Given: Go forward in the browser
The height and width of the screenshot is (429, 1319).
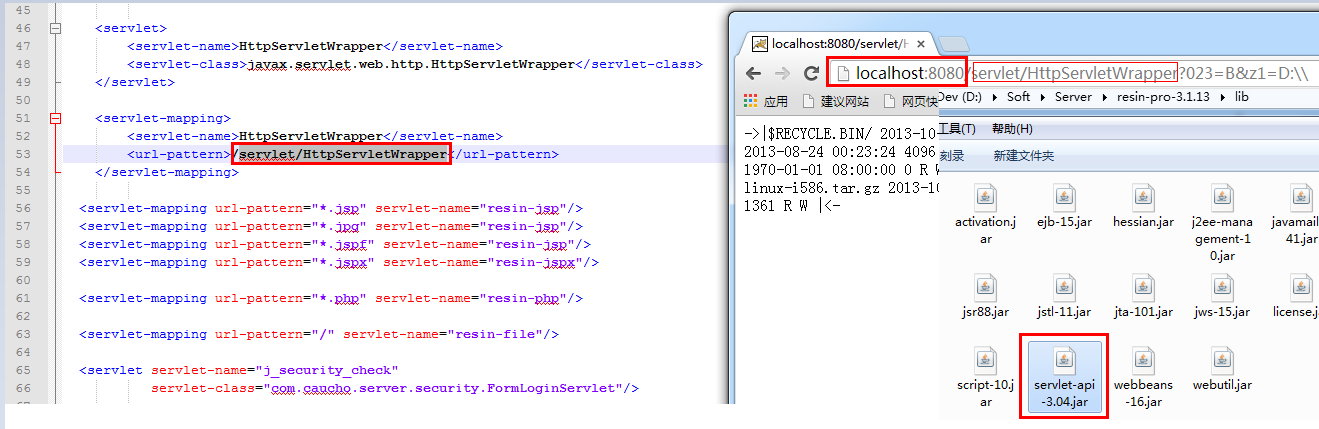Looking at the screenshot, I should click(x=783, y=73).
